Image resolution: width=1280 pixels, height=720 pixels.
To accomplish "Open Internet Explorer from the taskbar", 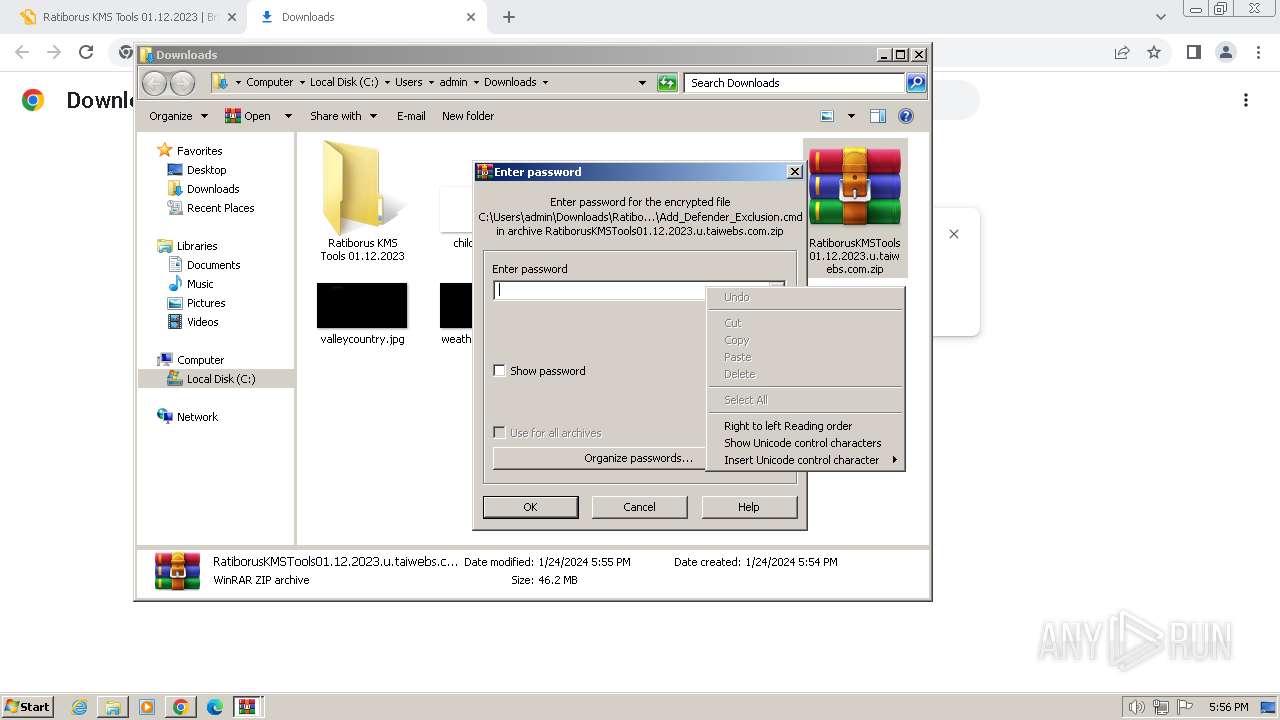I will [80, 707].
